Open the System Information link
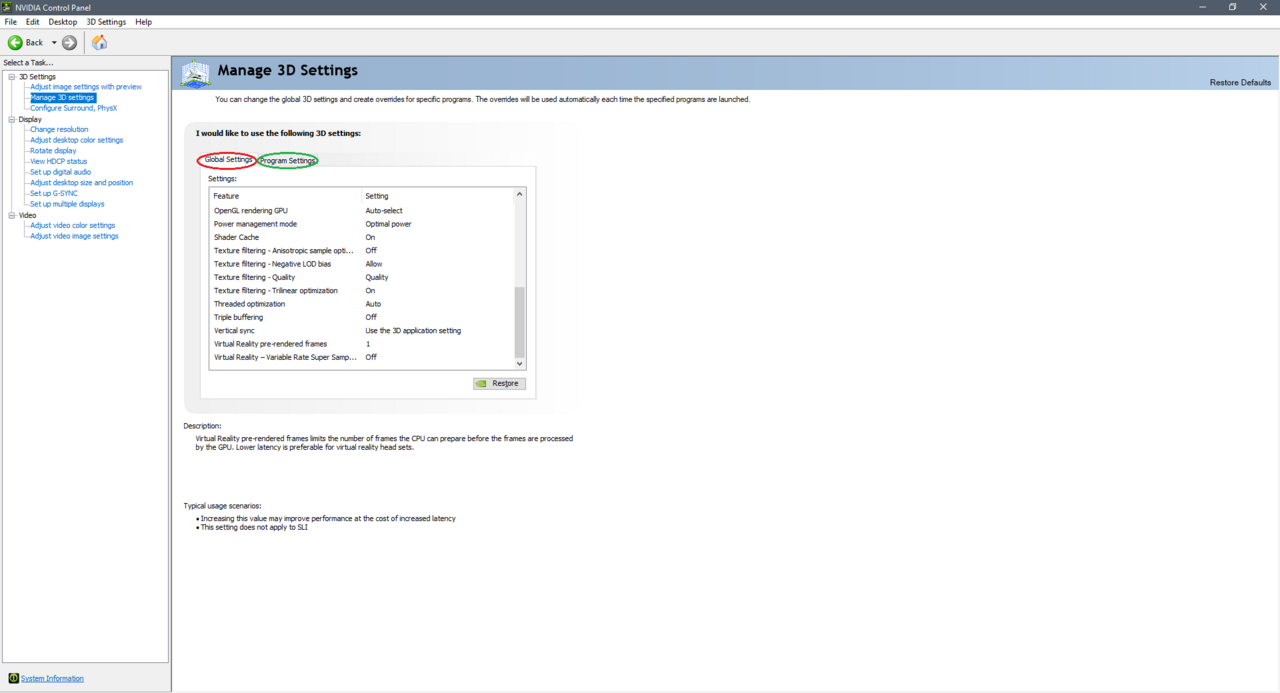The image size is (1280, 693). point(52,678)
